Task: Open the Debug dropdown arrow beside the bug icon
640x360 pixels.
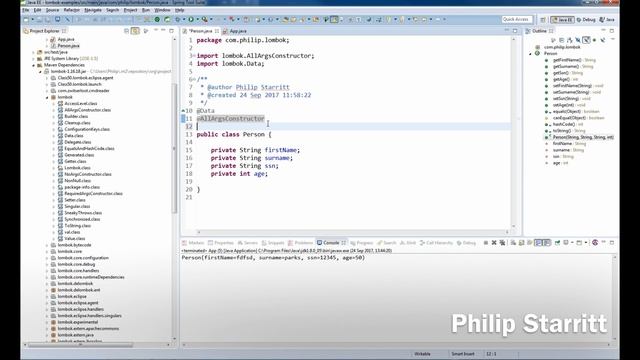Action: pyautogui.click(x=184, y=19)
